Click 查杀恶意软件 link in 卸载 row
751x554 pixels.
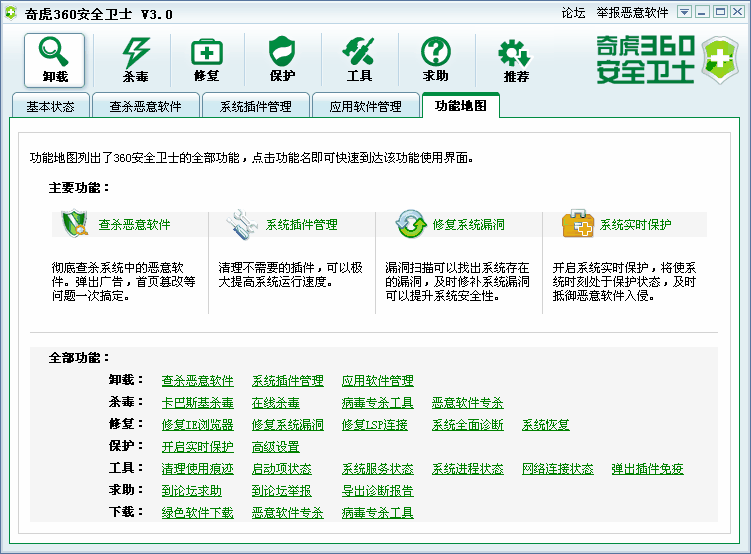197,381
